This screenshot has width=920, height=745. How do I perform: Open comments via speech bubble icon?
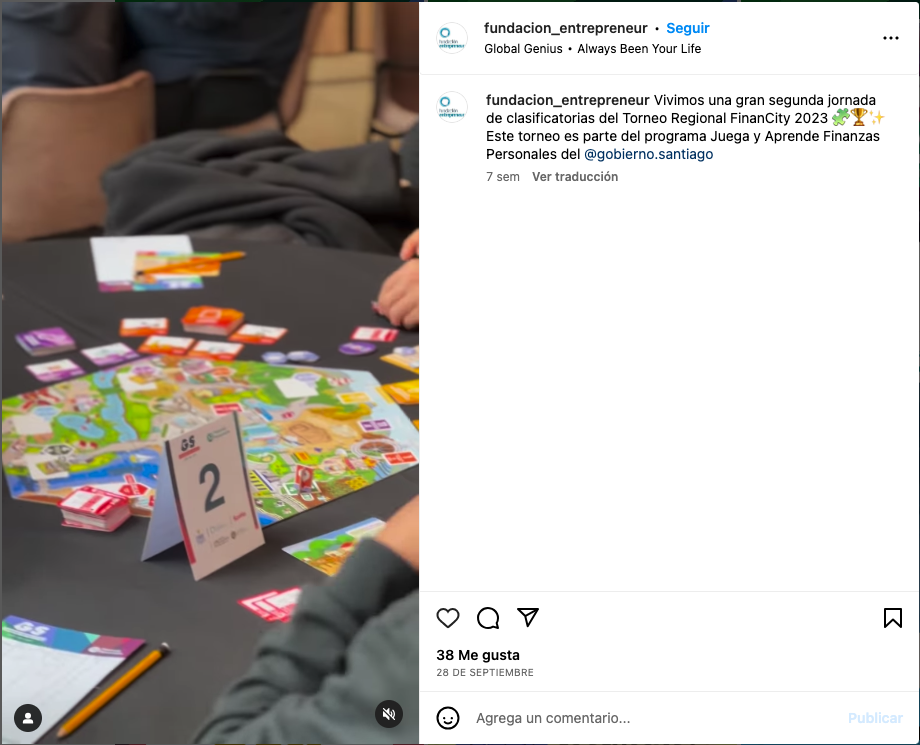point(488,618)
